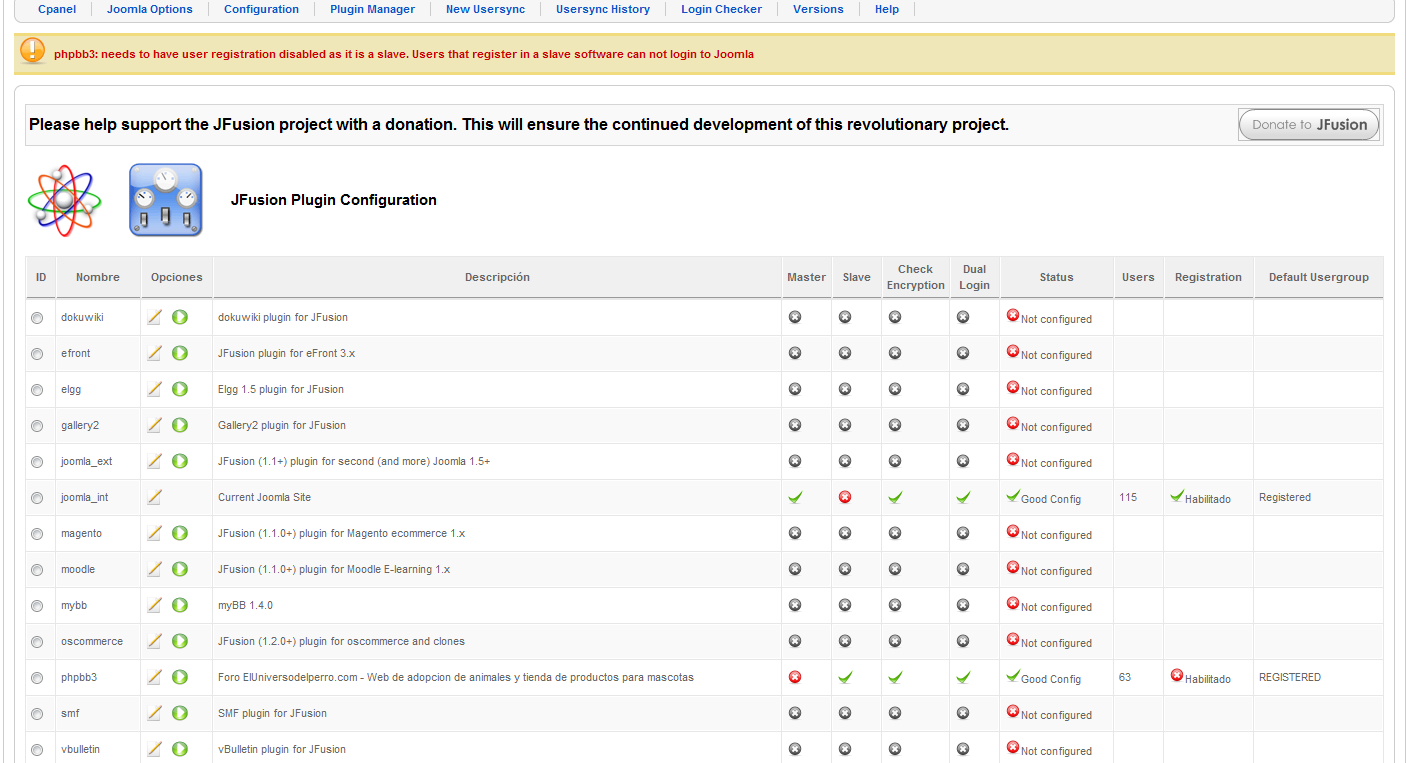Open New Usersync from the menu
1406x763 pixels.
(485, 9)
